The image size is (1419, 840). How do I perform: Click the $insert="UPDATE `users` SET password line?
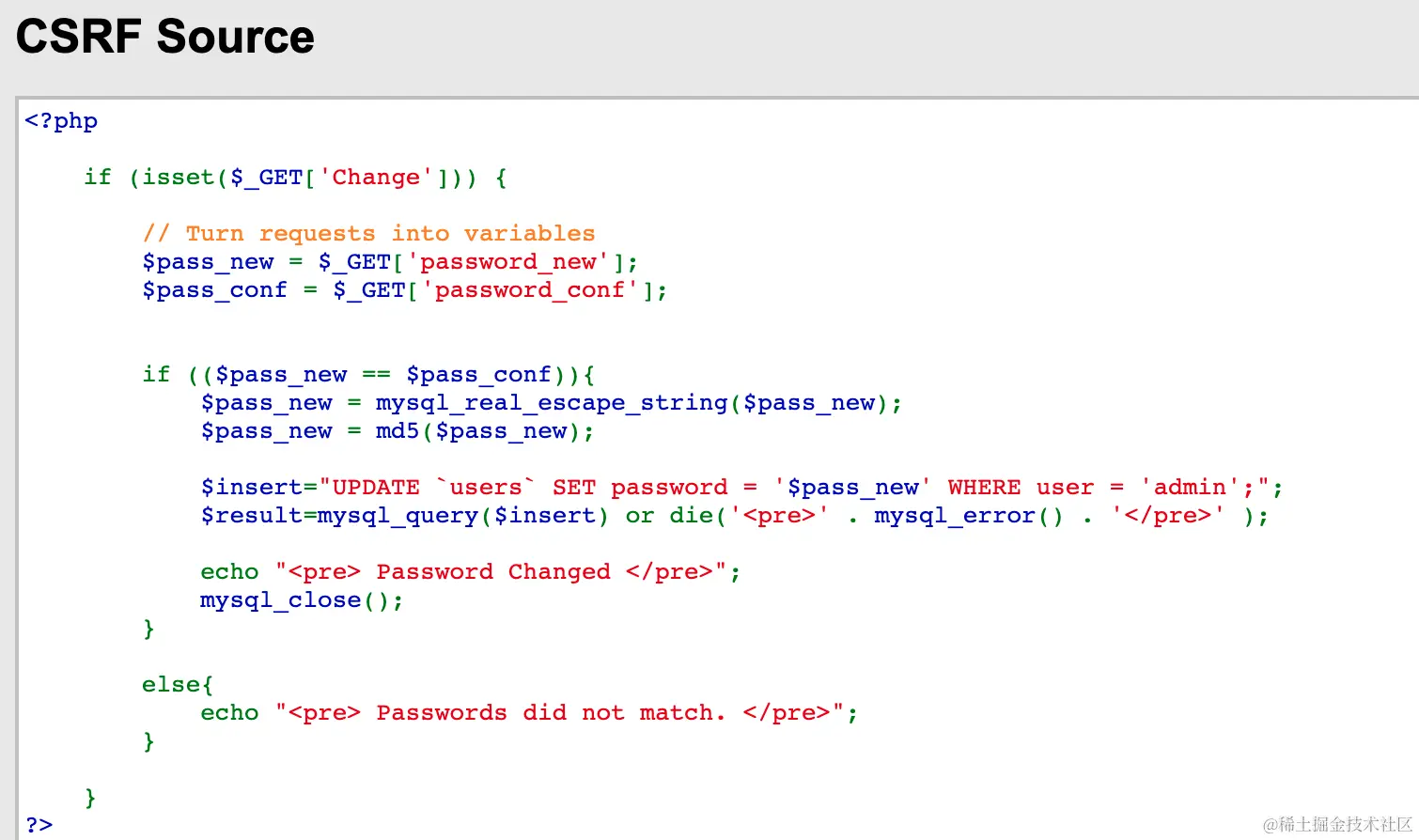741,488
